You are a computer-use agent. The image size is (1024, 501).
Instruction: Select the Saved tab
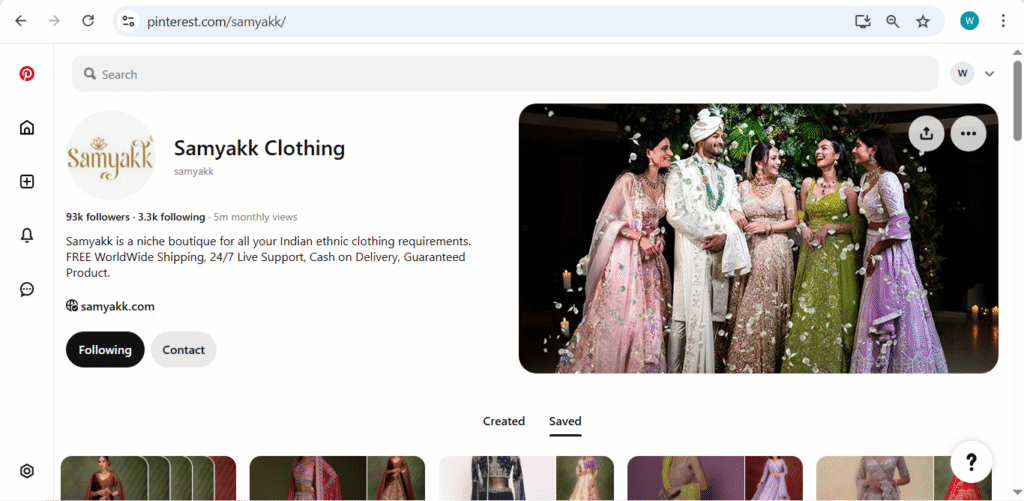click(x=565, y=421)
